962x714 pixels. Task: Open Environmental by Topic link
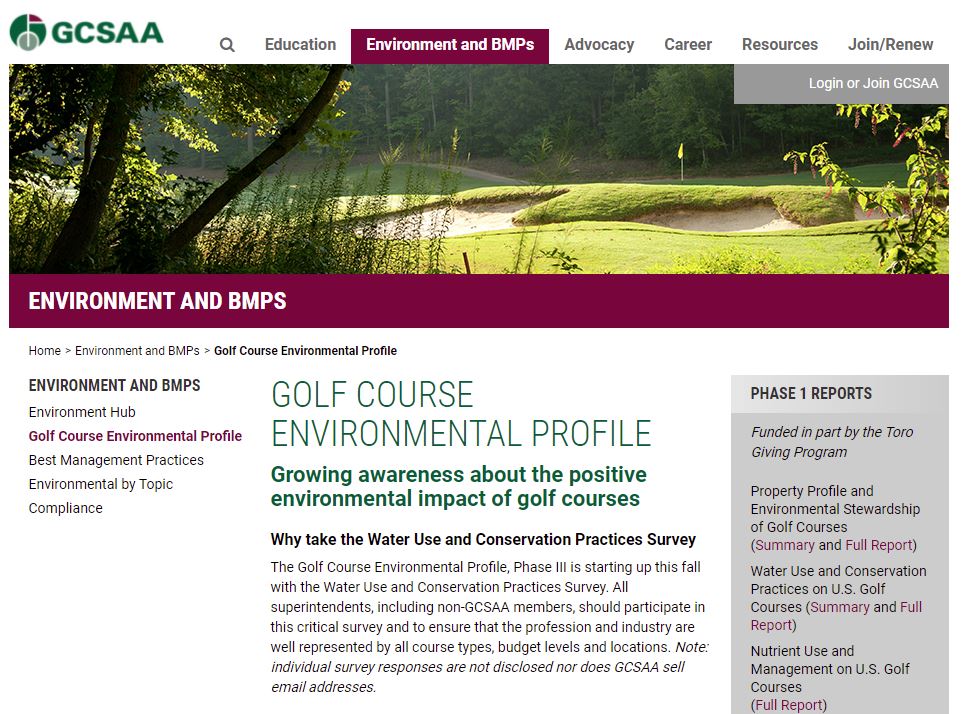(101, 484)
